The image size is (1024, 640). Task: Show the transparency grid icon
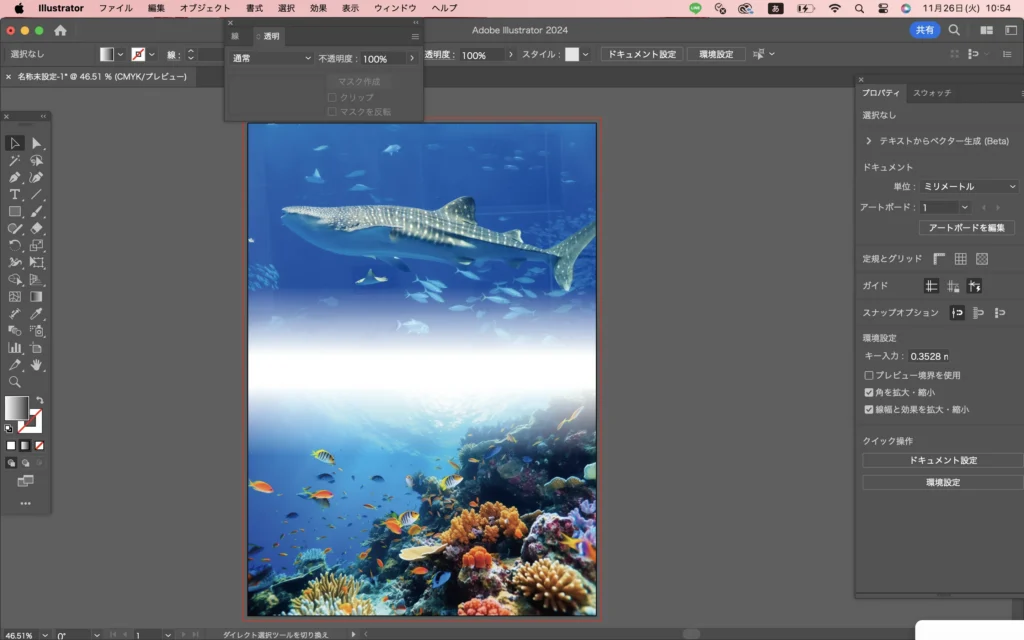(x=982, y=259)
